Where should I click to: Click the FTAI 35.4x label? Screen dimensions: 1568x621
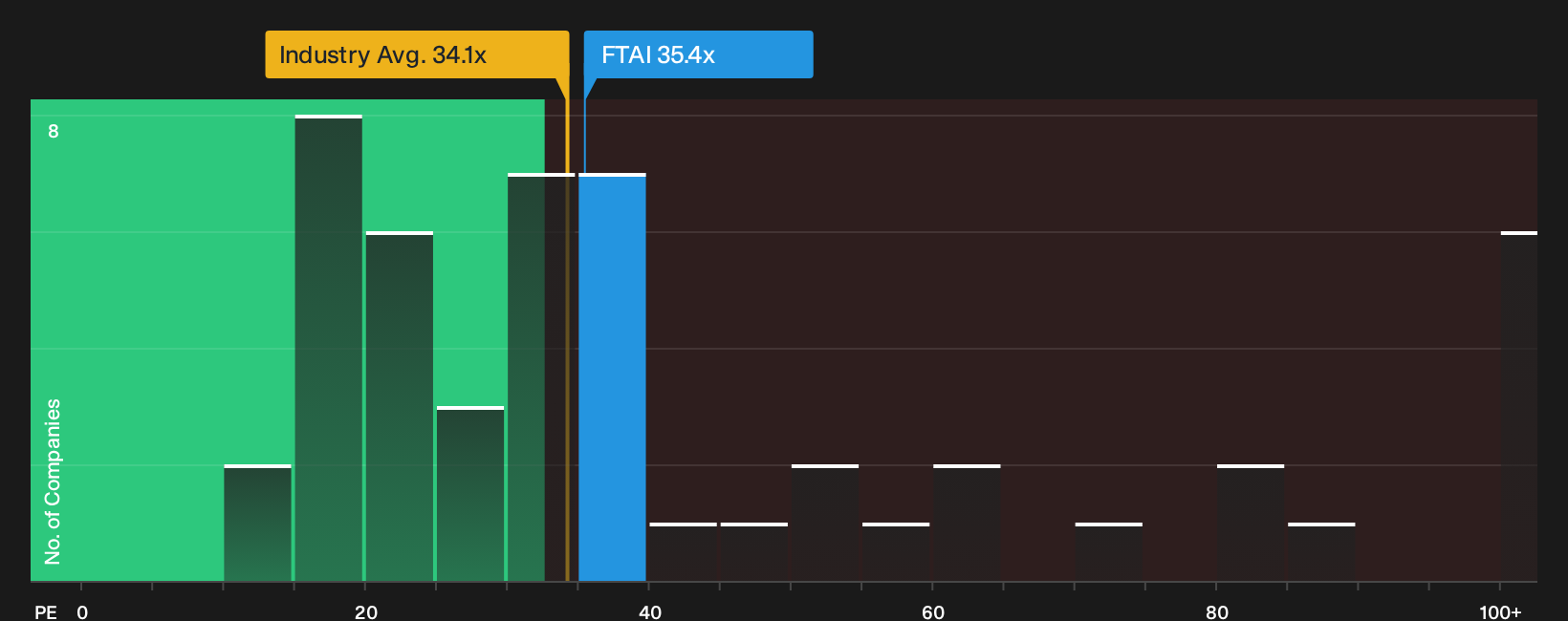point(698,54)
